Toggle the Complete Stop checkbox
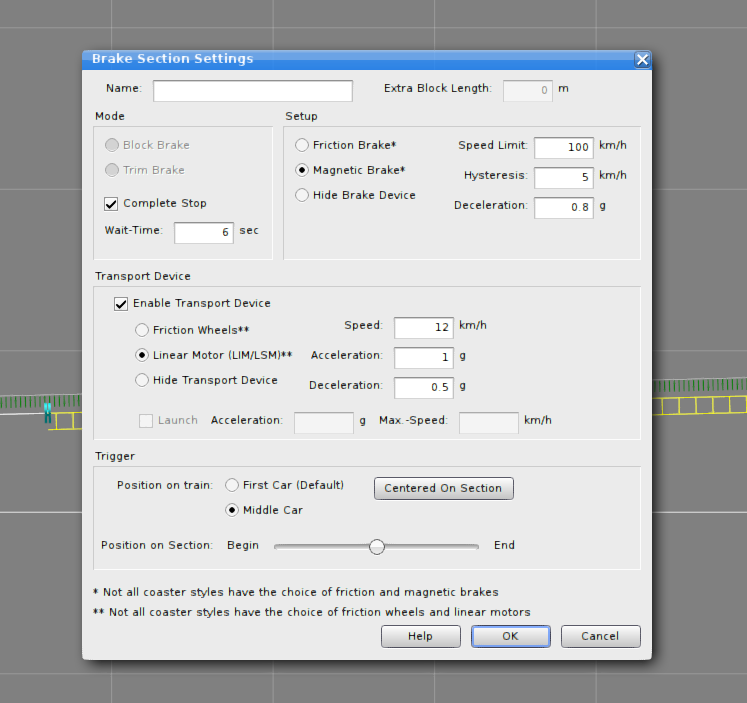The height and width of the screenshot is (703, 747). (111, 204)
